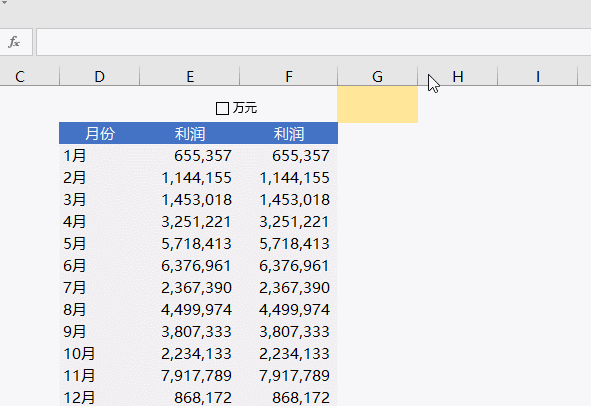Select column D header
This screenshot has width=591, height=406.
pyautogui.click(x=100, y=77)
